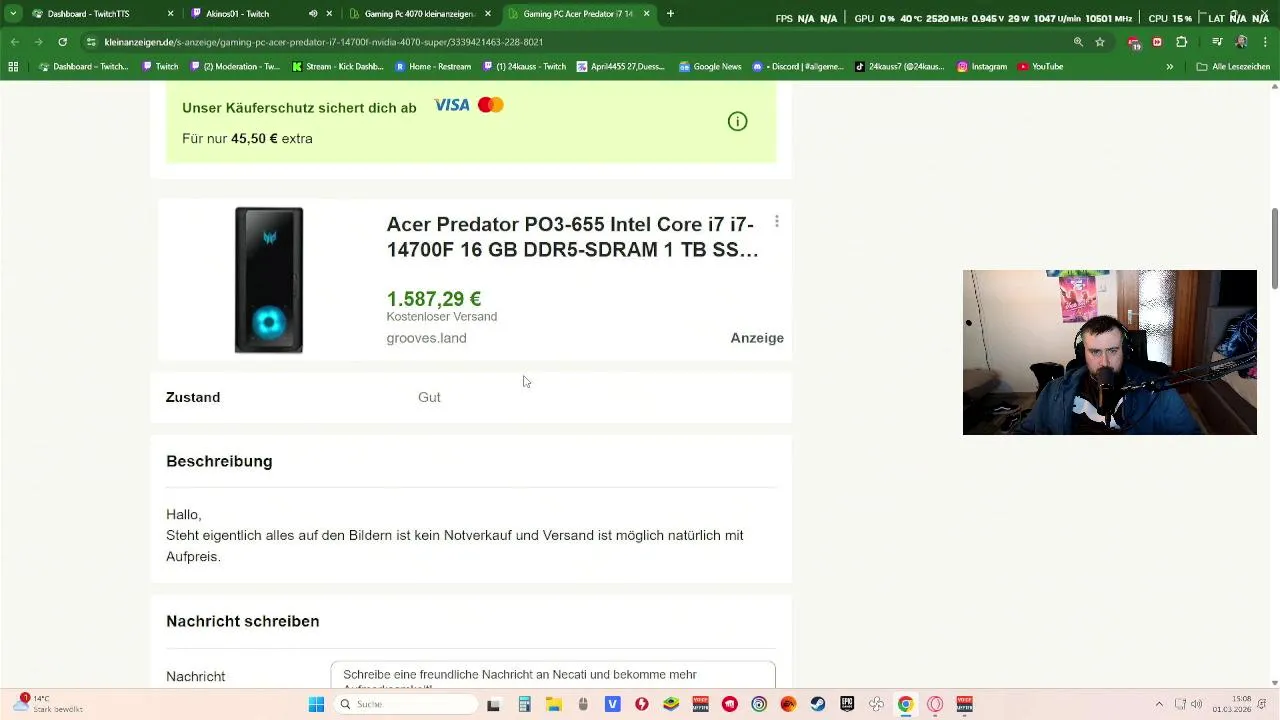The width and height of the screenshot is (1280, 720).
Task: Open the Opera GX taskbar icon
Action: [935, 705]
